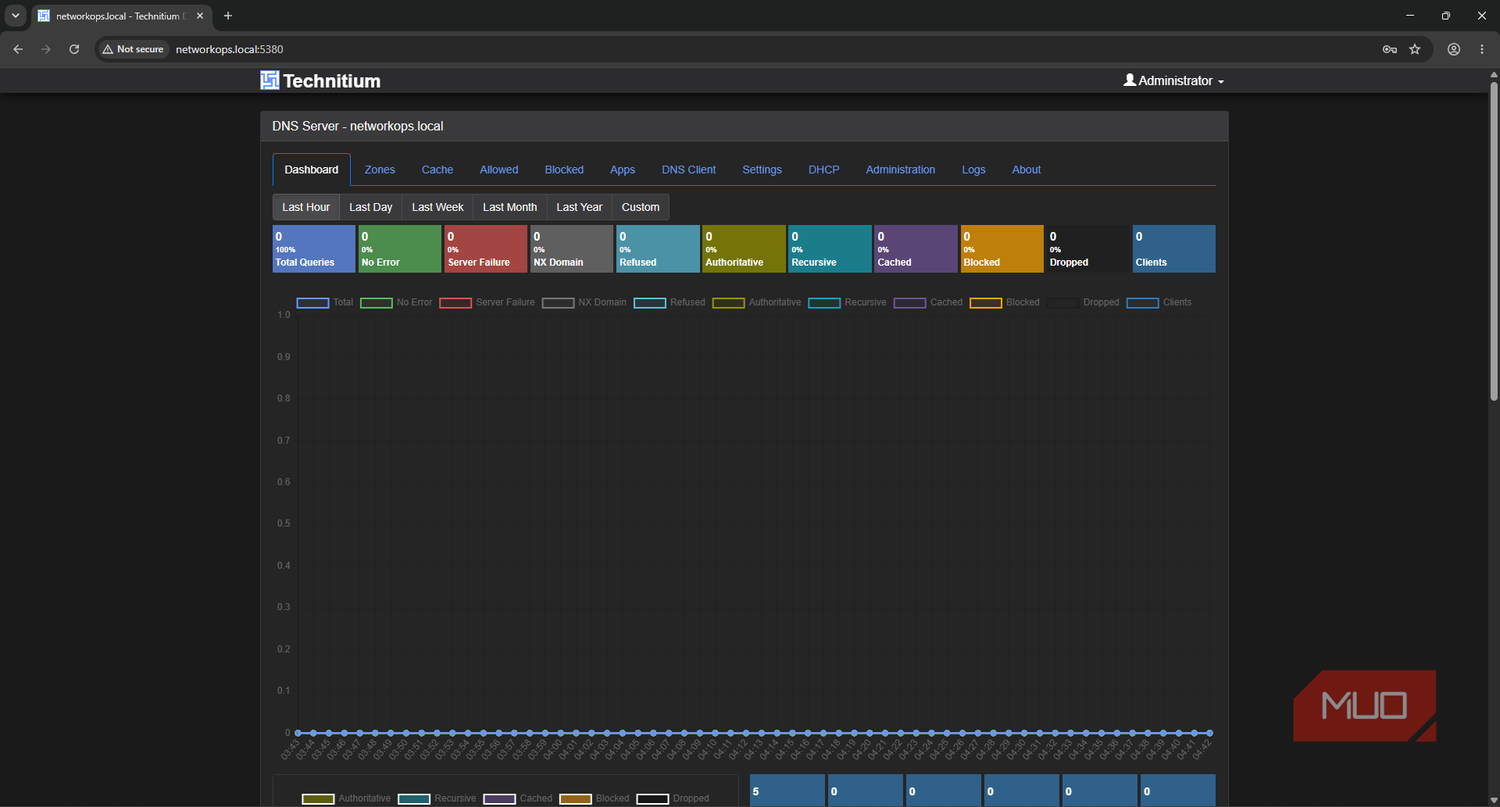Click the Technitium brand name link
Screen dimensions: 1500x807
coord(331,81)
